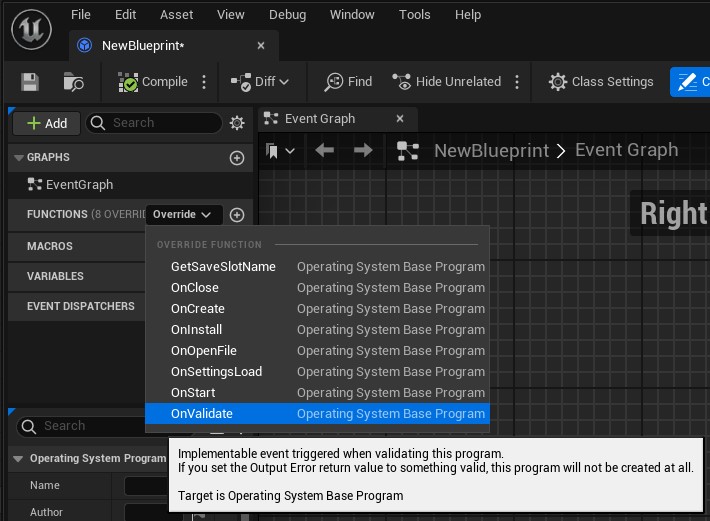Open the Tools menu
The height and width of the screenshot is (521, 710).
(414, 14)
